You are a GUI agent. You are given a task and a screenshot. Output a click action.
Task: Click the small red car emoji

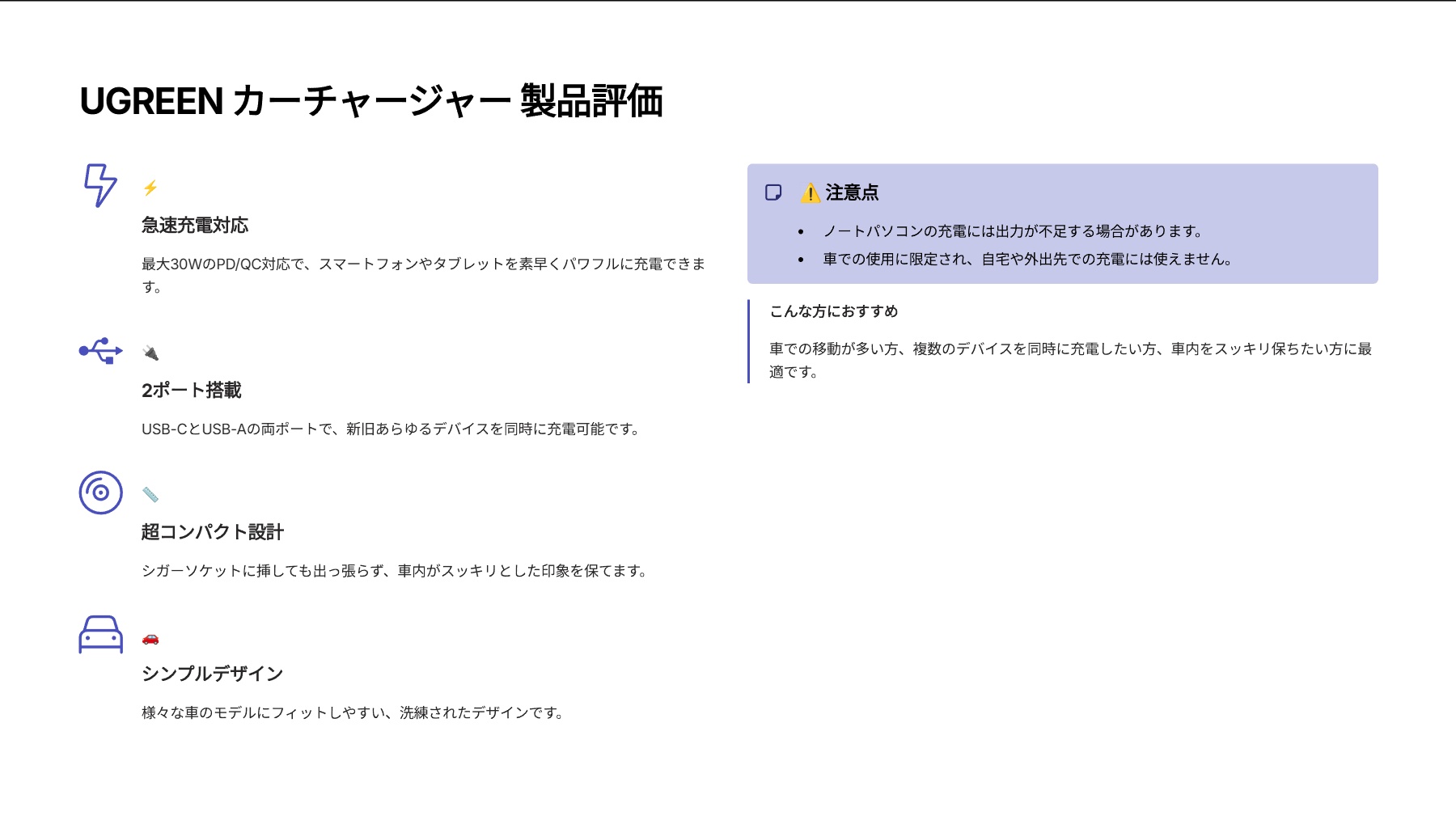[150, 639]
